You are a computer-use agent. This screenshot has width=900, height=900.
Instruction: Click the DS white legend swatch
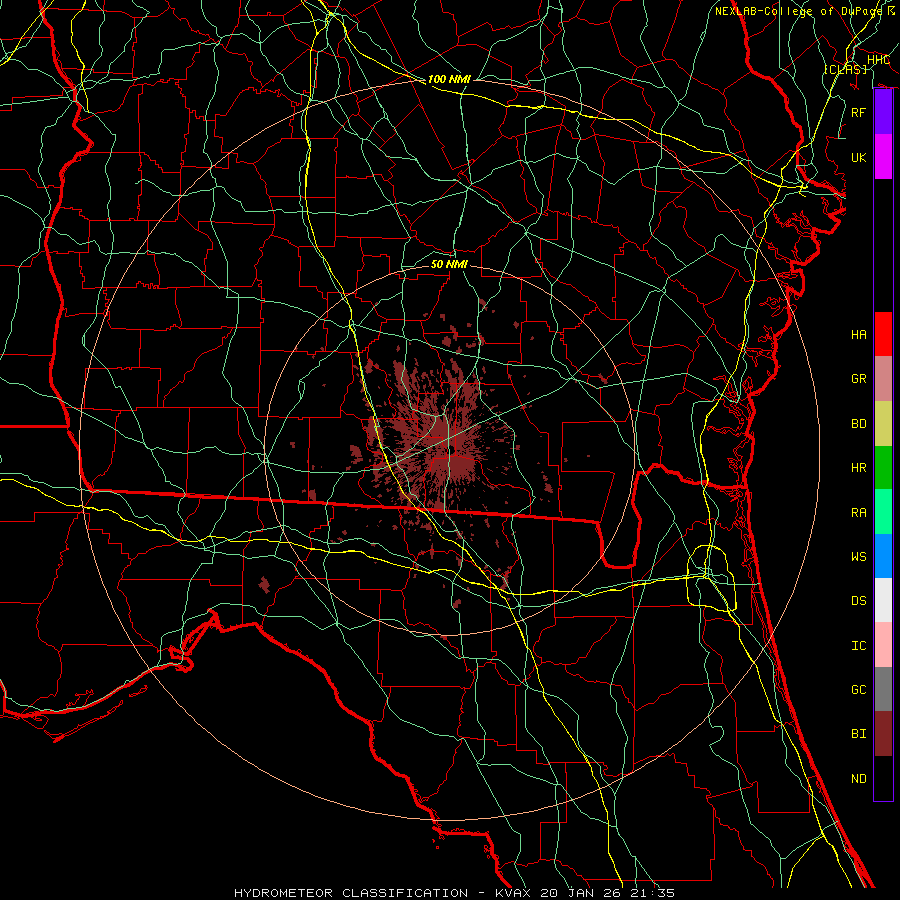(883, 600)
